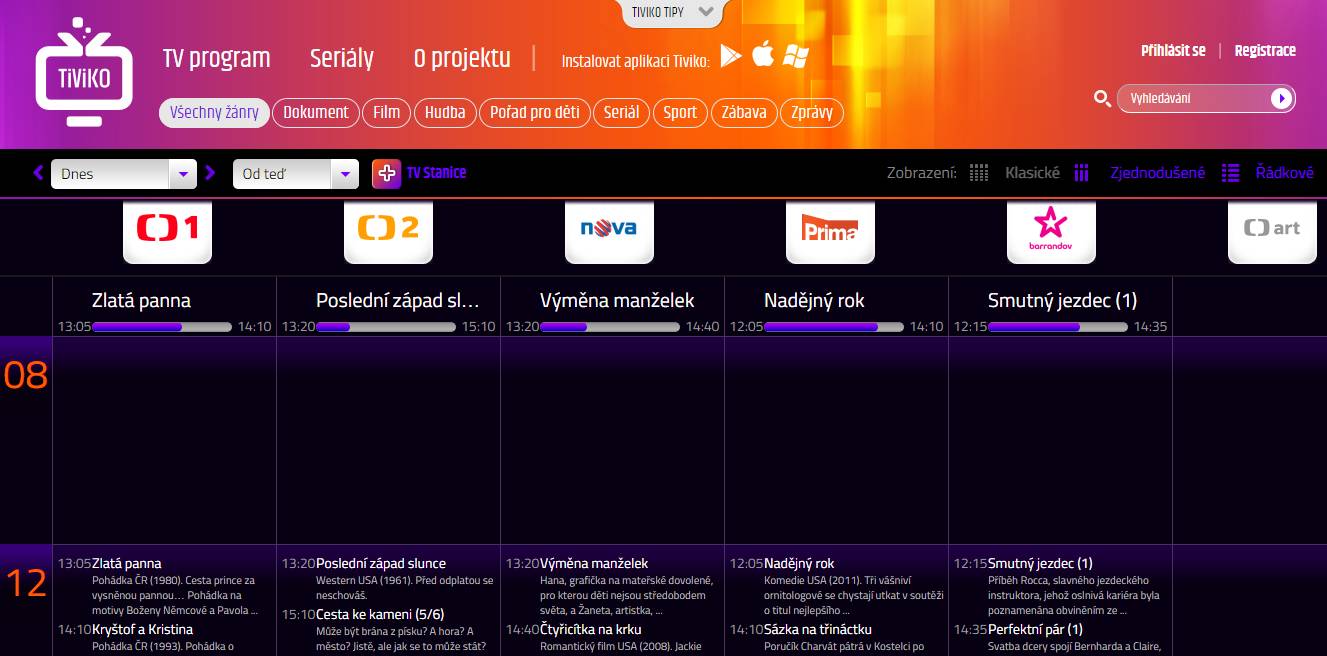Open the Seriály menu

coord(342,58)
